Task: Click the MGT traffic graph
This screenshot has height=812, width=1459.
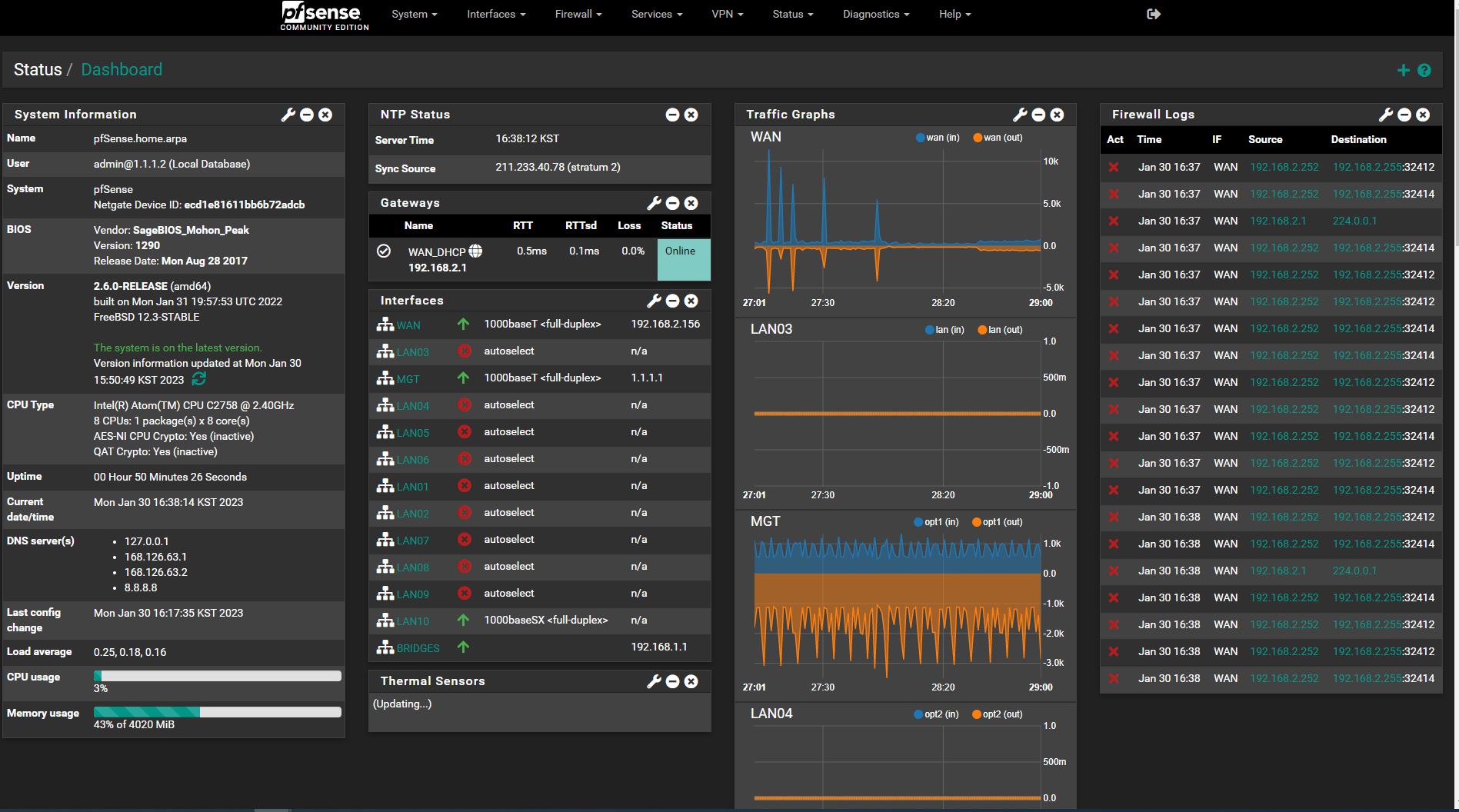Action: pyautogui.click(x=897, y=607)
